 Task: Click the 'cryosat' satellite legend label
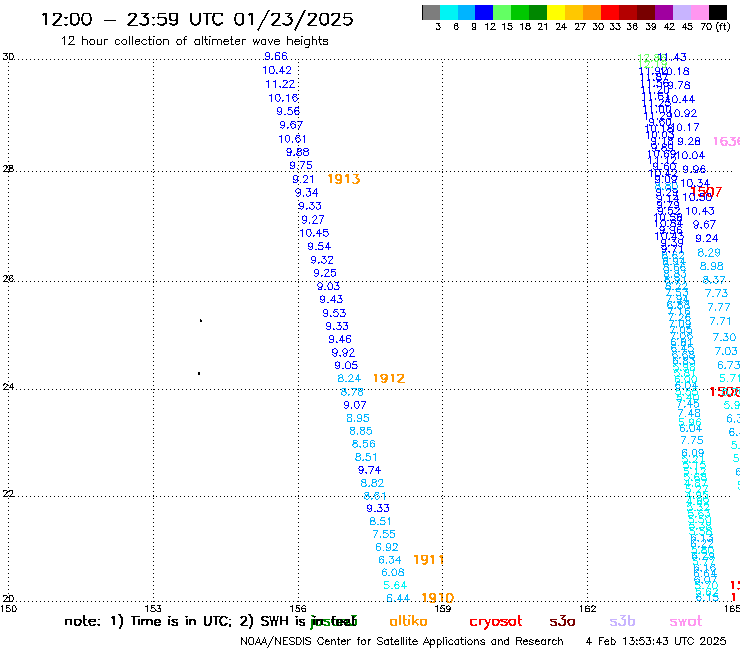coord(496,622)
